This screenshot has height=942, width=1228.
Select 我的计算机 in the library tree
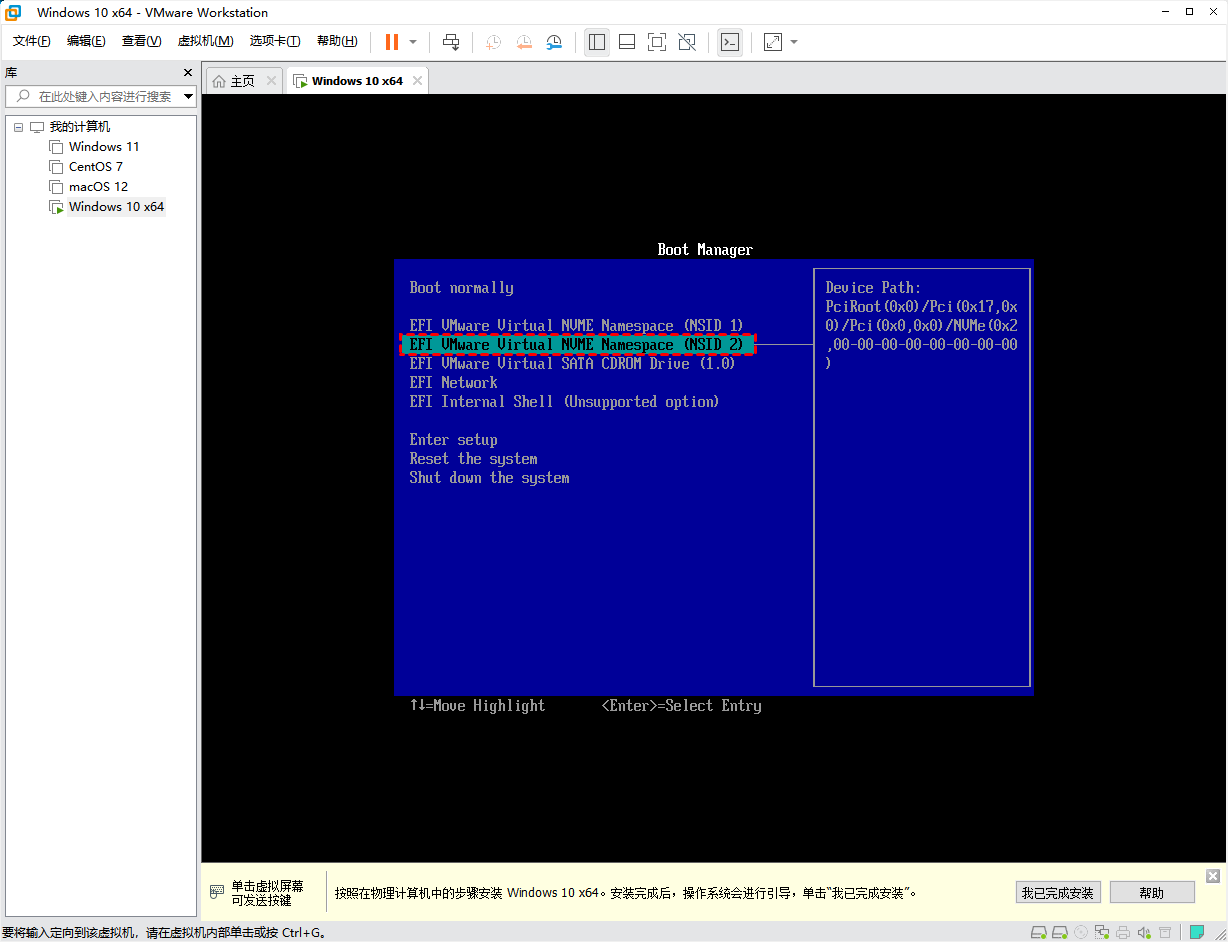pos(80,127)
